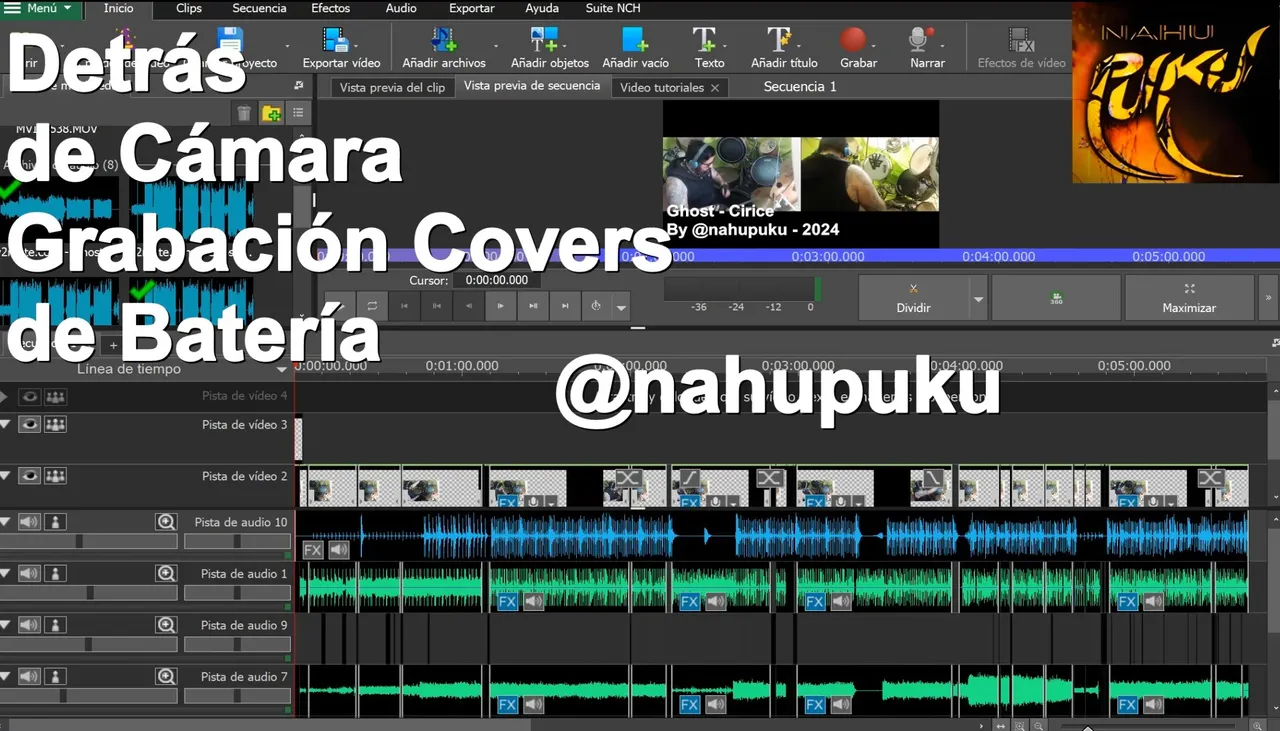This screenshot has height=731, width=1280.
Task: Click zoom waveform icon on Pista de audio 10
Action: point(166,522)
